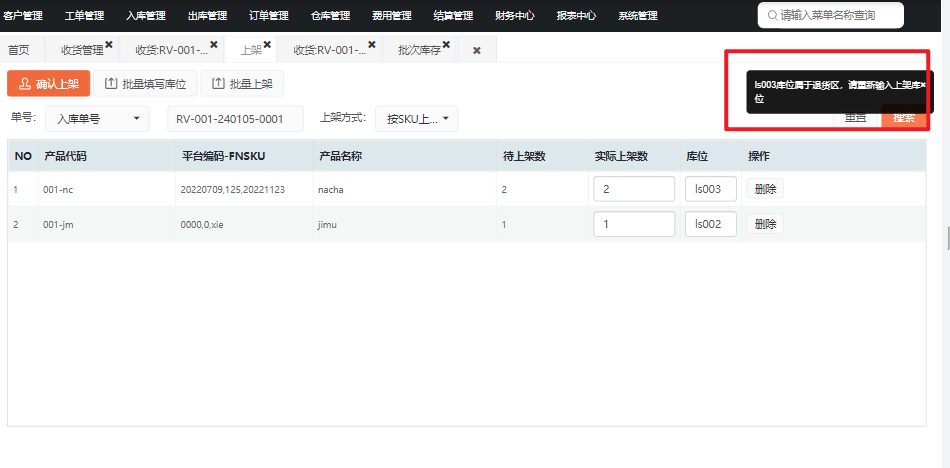
Task: Open the 入库管理 menu
Action: point(146,16)
